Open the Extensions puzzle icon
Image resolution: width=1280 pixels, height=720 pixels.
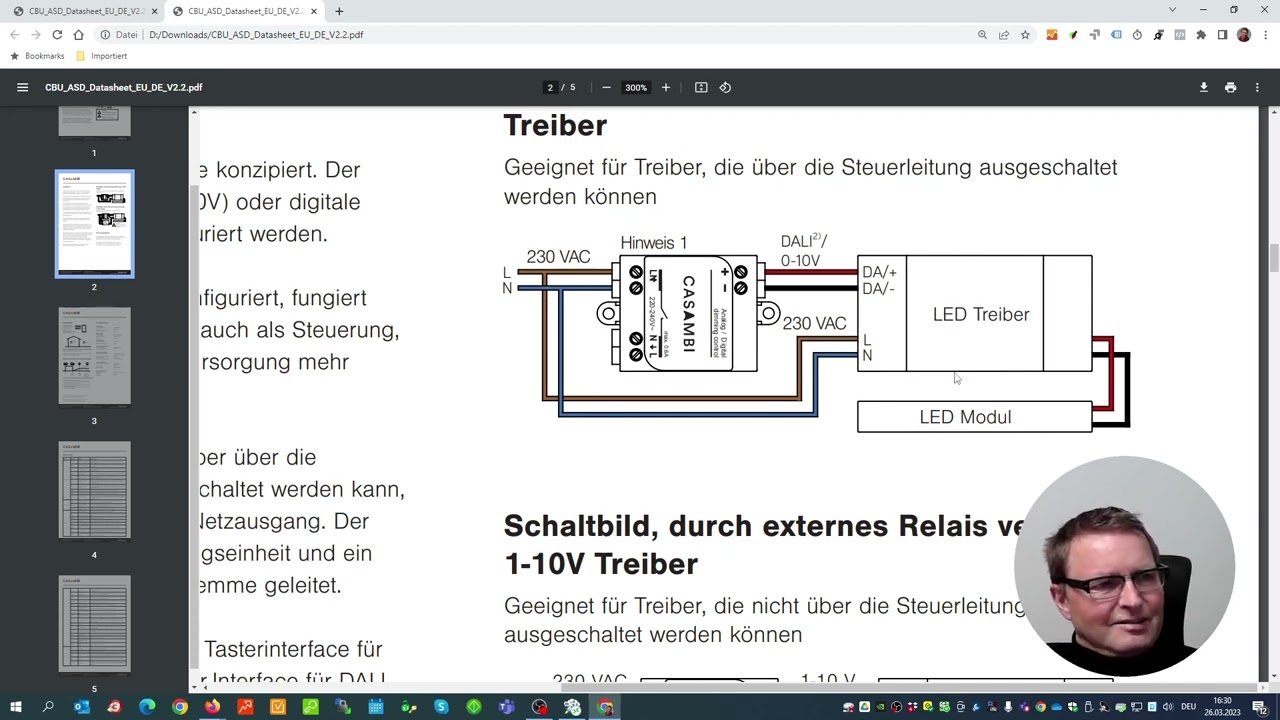(1201, 34)
